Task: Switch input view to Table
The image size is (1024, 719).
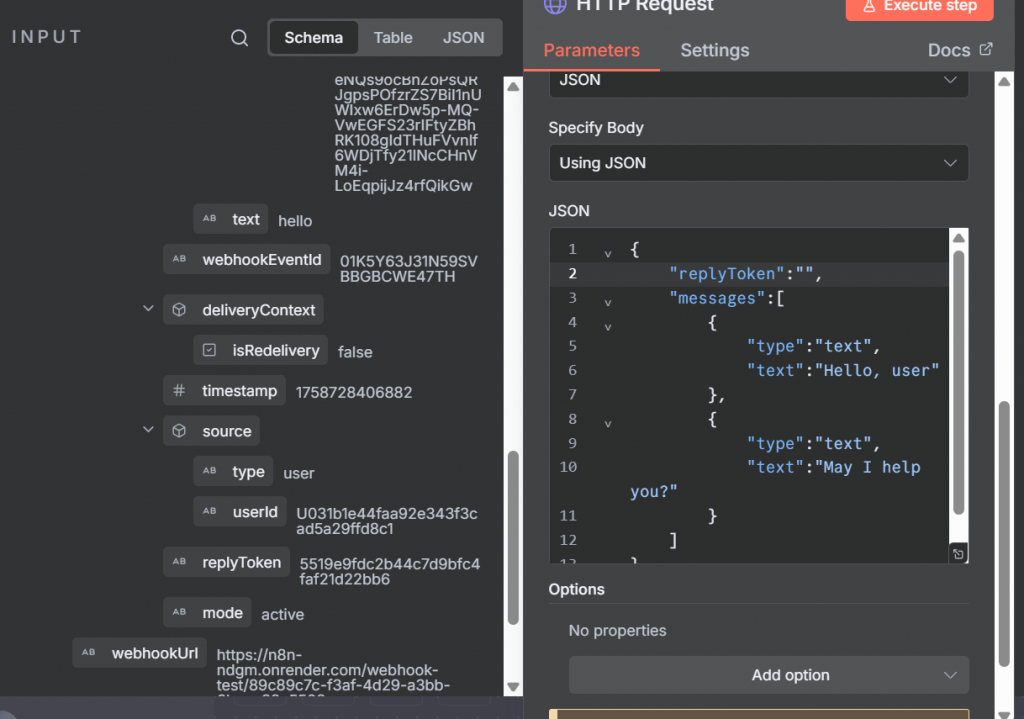Action: point(393,38)
